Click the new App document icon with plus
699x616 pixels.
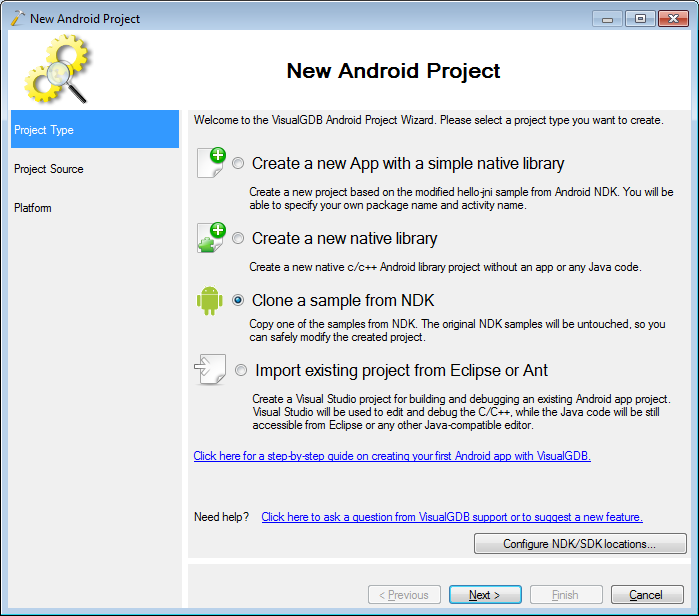pos(211,162)
